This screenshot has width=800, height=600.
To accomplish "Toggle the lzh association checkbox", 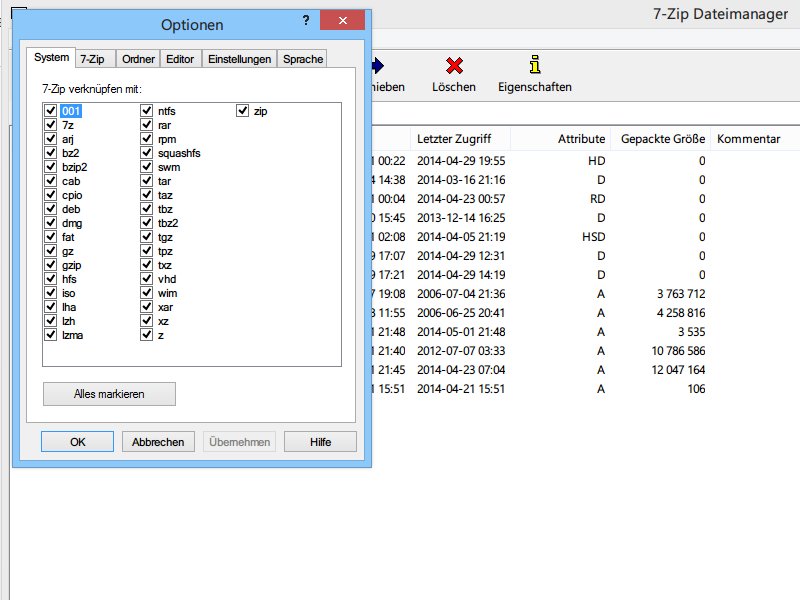I will [x=51, y=321].
